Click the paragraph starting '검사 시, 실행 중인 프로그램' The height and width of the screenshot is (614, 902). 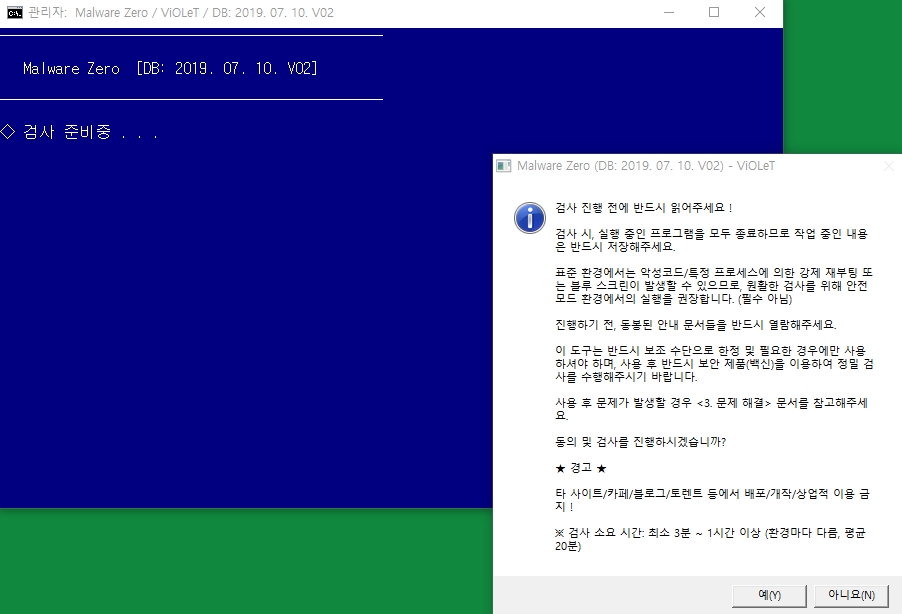click(712, 240)
